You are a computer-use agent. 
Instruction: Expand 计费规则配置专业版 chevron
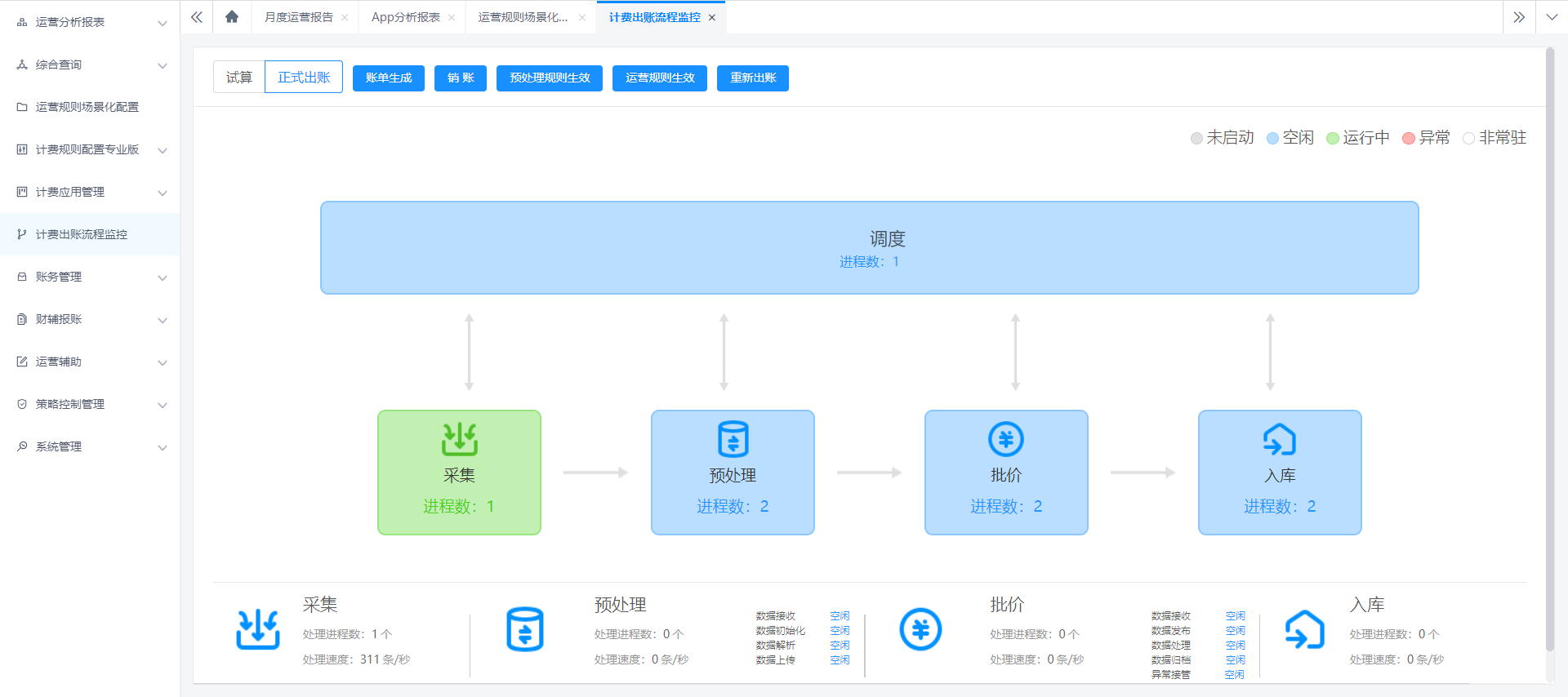pyautogui.click(x=163, y=150)
